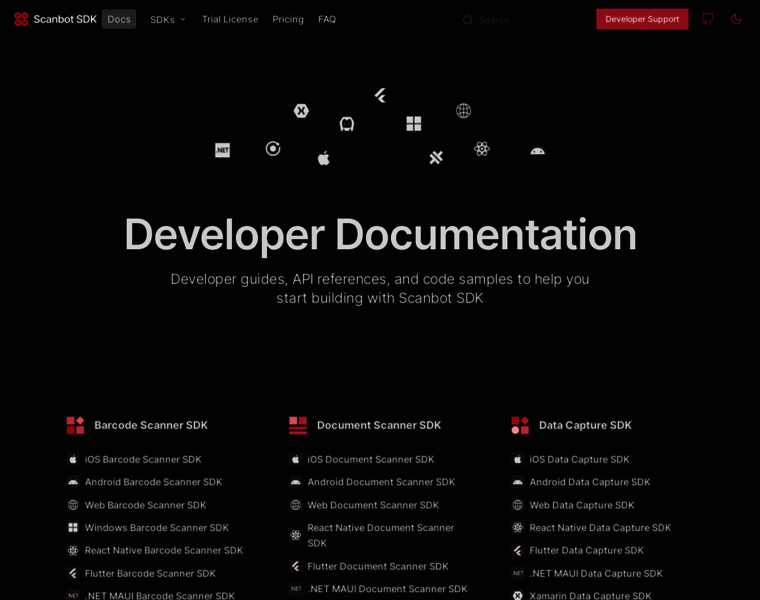Open React Native Document Scanner SDK docs
The image size is (760, 600).
380,535
